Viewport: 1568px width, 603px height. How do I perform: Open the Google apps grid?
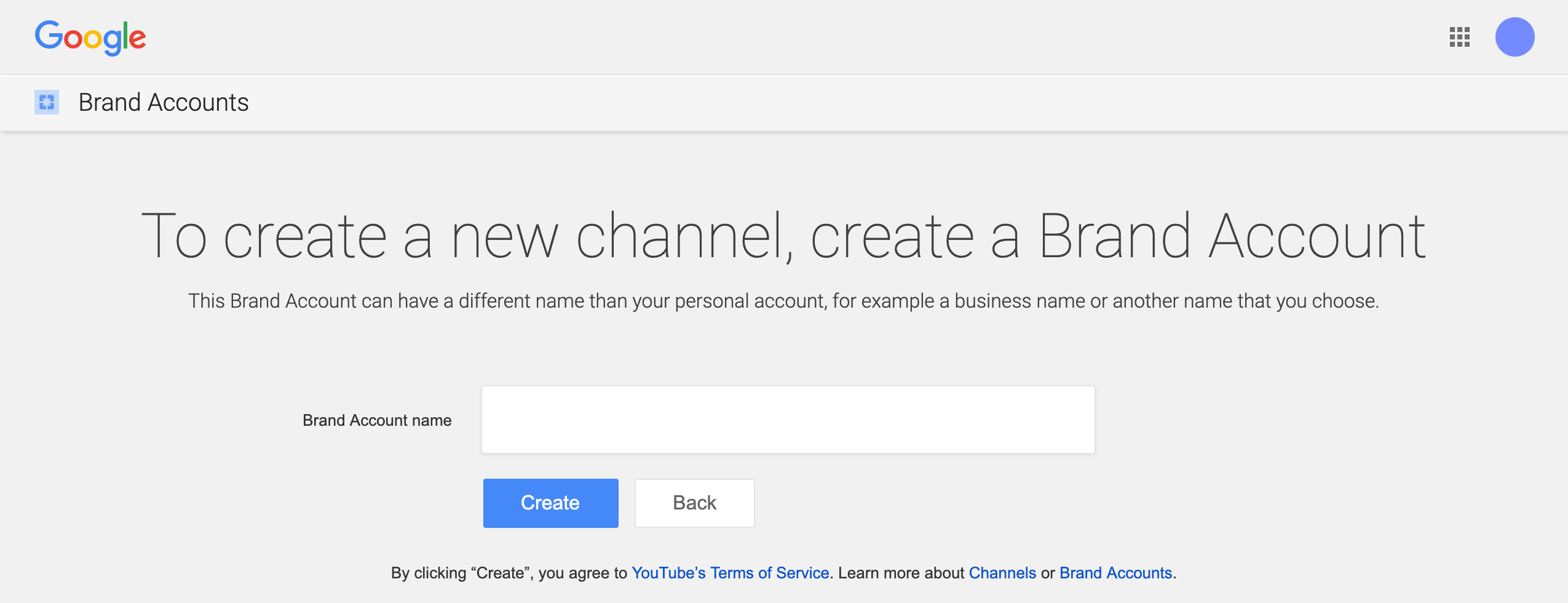(x=1459, y=37)
